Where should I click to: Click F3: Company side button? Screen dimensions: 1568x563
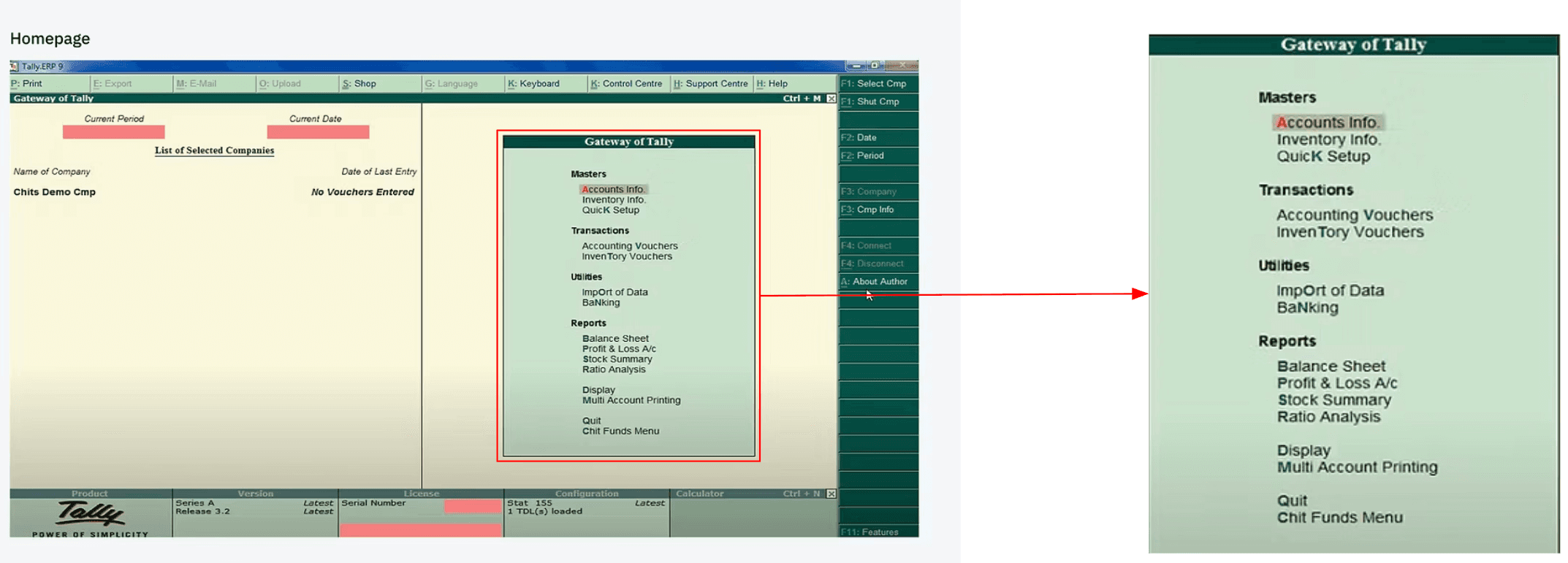tap(878, 192)
